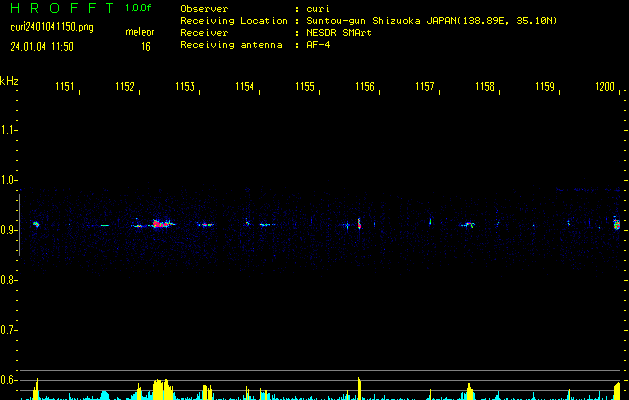Click the AF-4 antenna value
The image size is (629, 400).
tap(320, 45)
